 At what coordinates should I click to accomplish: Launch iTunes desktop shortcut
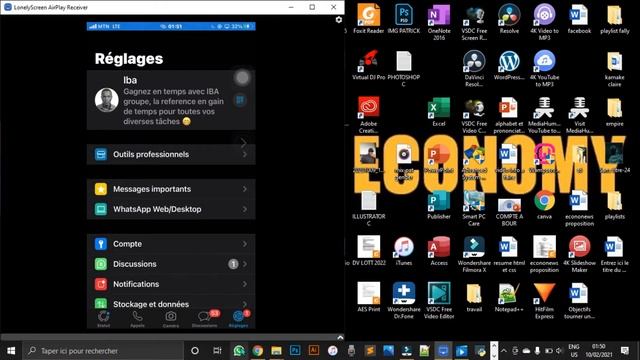tap(404, 251)
